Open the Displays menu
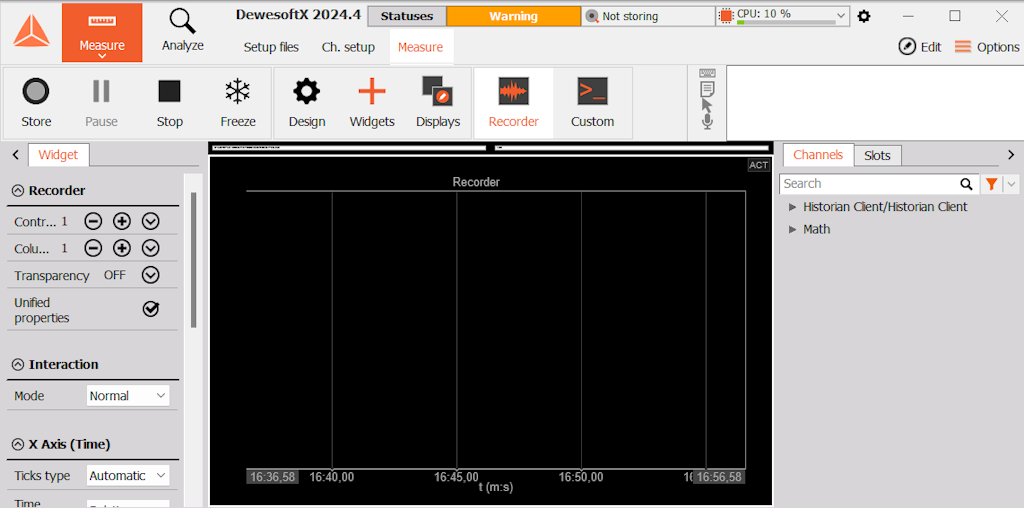This screenshot has width=1024, height=508. (438, 103)
